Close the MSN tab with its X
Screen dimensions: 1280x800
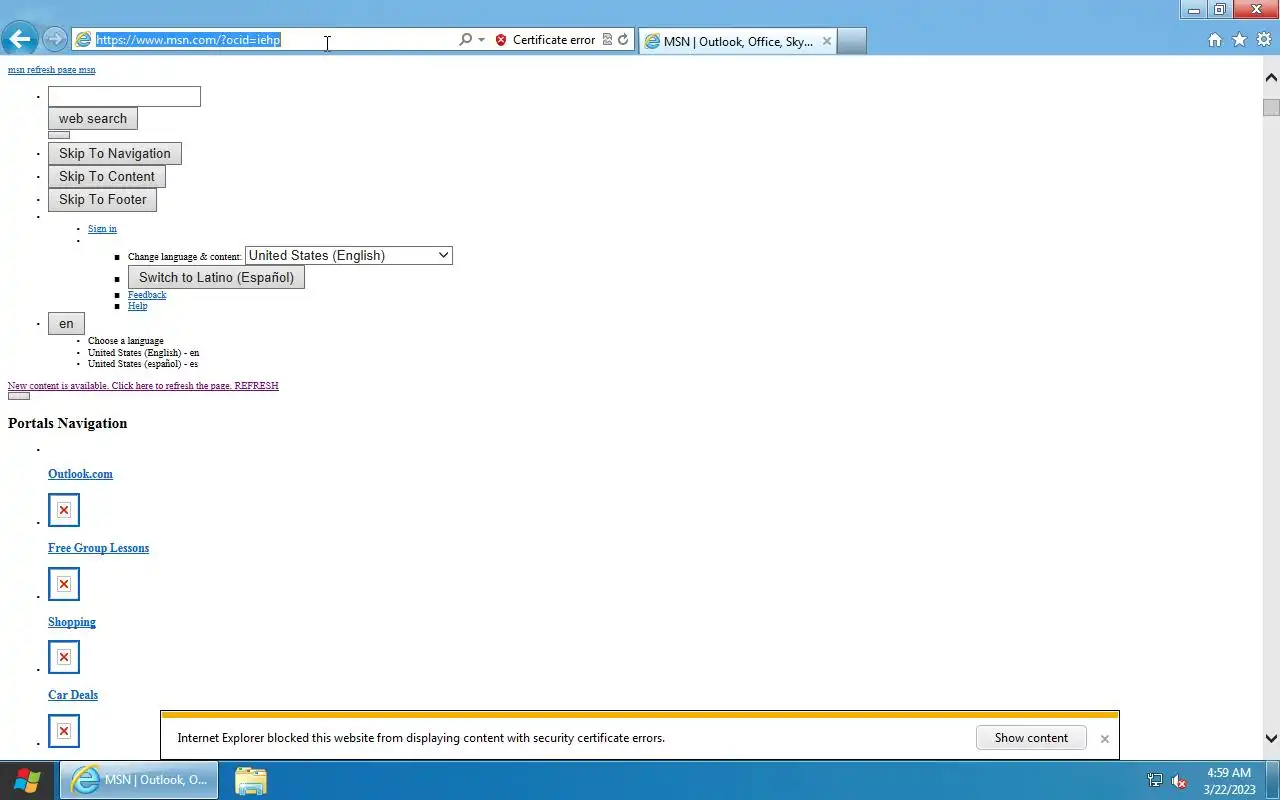coord(826,41)
